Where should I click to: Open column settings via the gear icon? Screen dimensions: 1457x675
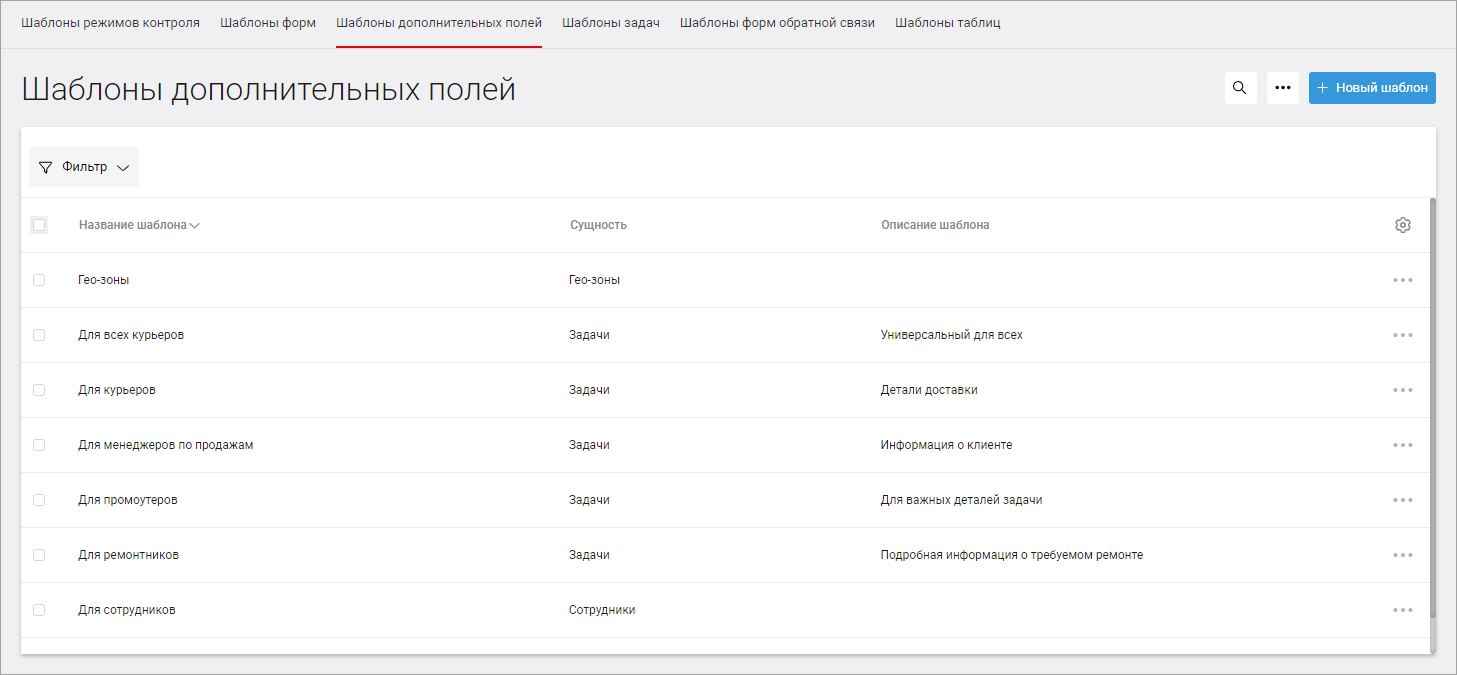coord(1402,225)
